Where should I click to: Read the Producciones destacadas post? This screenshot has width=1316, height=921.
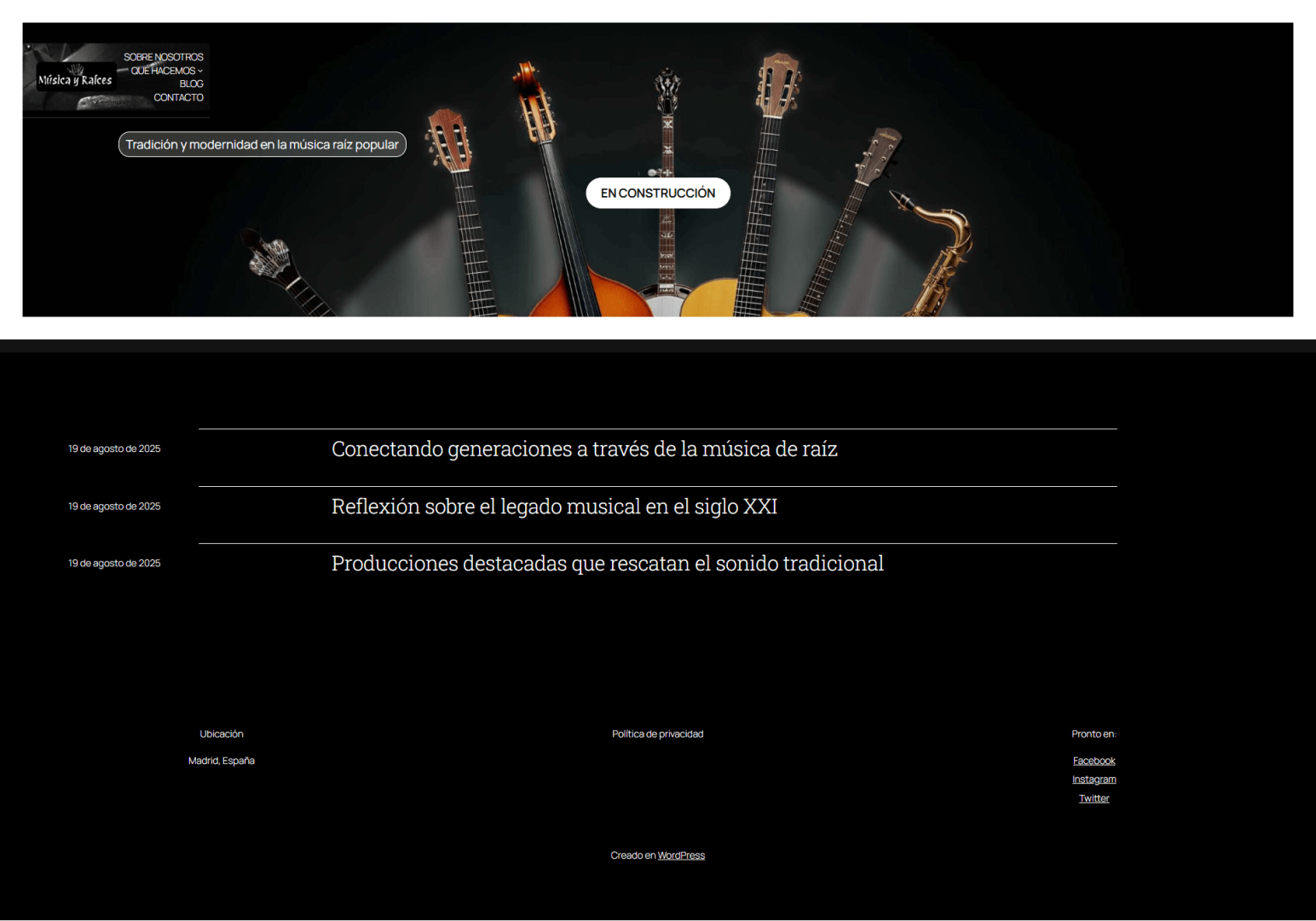607,564
